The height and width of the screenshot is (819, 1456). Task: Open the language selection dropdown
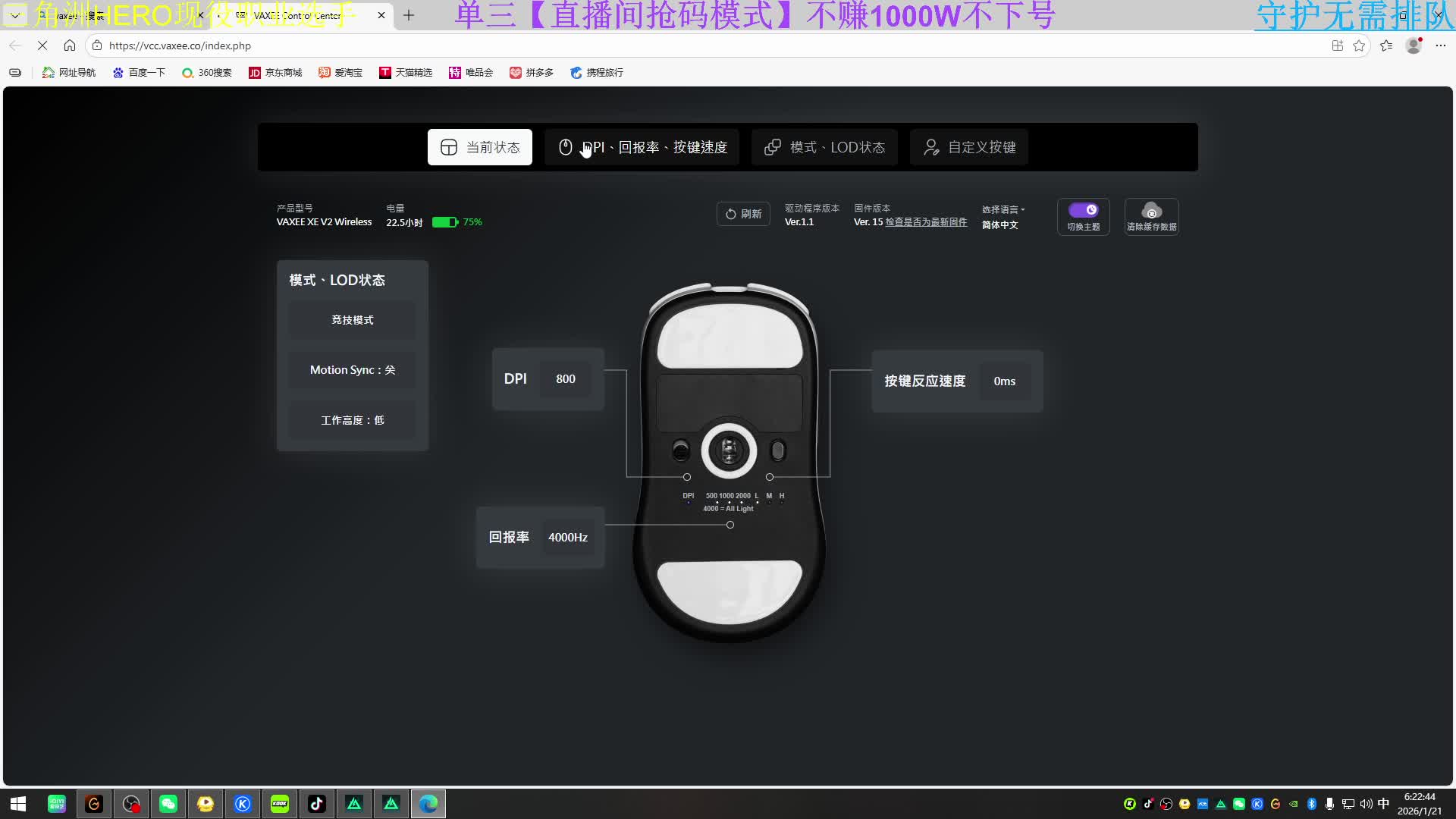1003,209
